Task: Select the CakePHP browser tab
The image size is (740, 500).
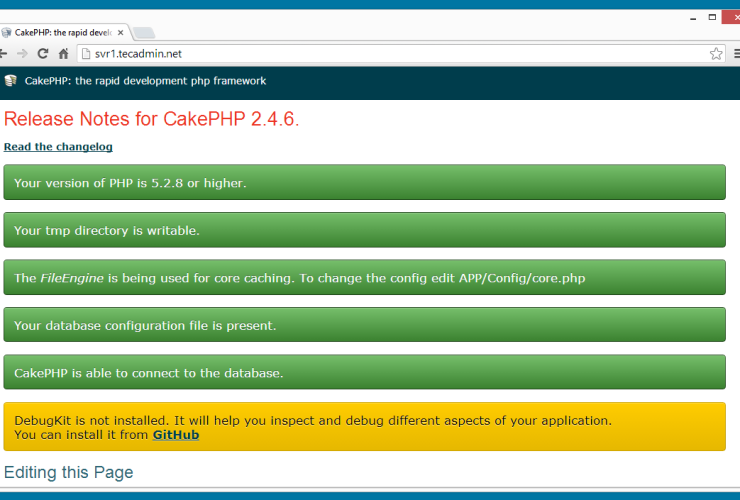Action: tap(60, 32)
